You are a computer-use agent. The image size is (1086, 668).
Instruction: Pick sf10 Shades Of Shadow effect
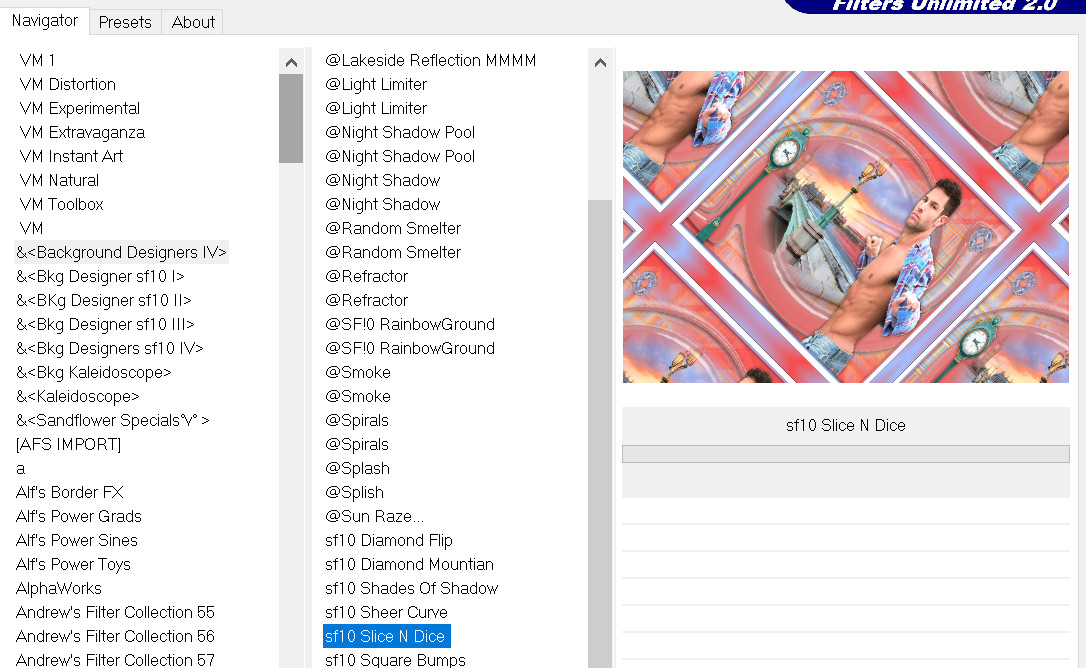click(411, 588)
